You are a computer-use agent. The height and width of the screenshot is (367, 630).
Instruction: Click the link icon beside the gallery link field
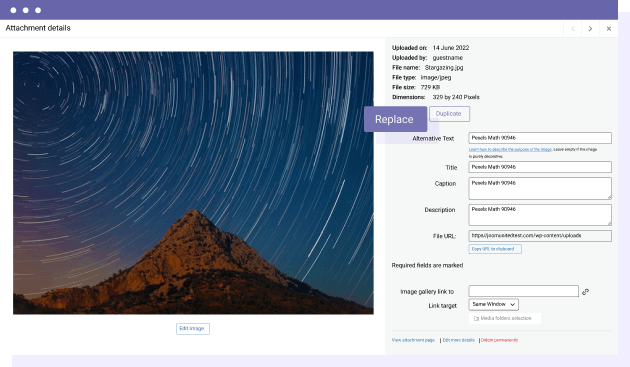(585, 292)
